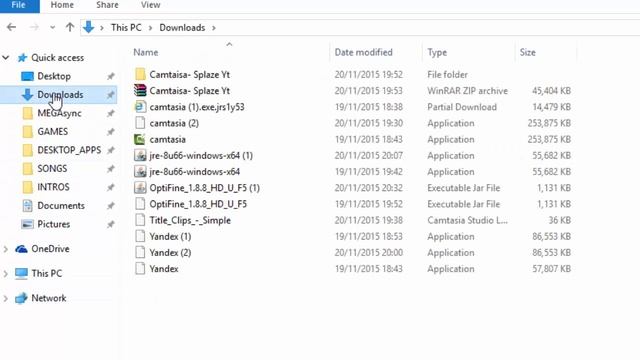Select the Camtaisa- Splaze Yt WinRAR archive icon
Screen dimensions: 640x360
click(140, 91)
